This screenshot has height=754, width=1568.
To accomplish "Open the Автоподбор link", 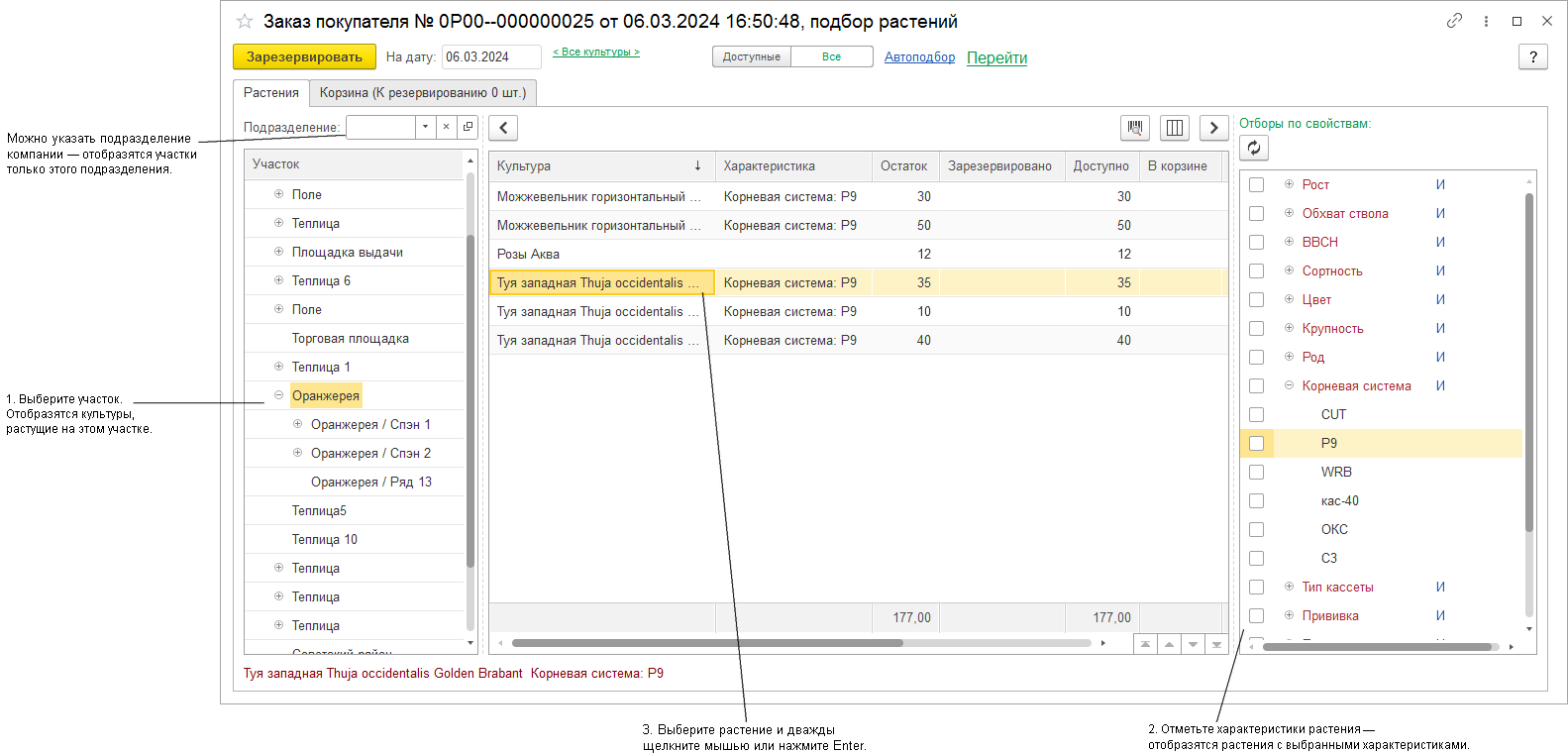I will tap(919, 56).
